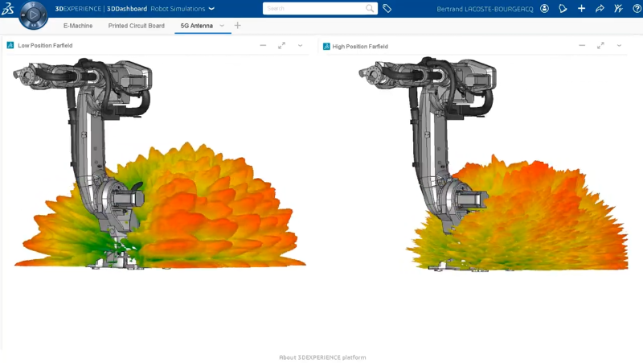
Task: Add a new dashboard tab
Action: coord(237,25)
